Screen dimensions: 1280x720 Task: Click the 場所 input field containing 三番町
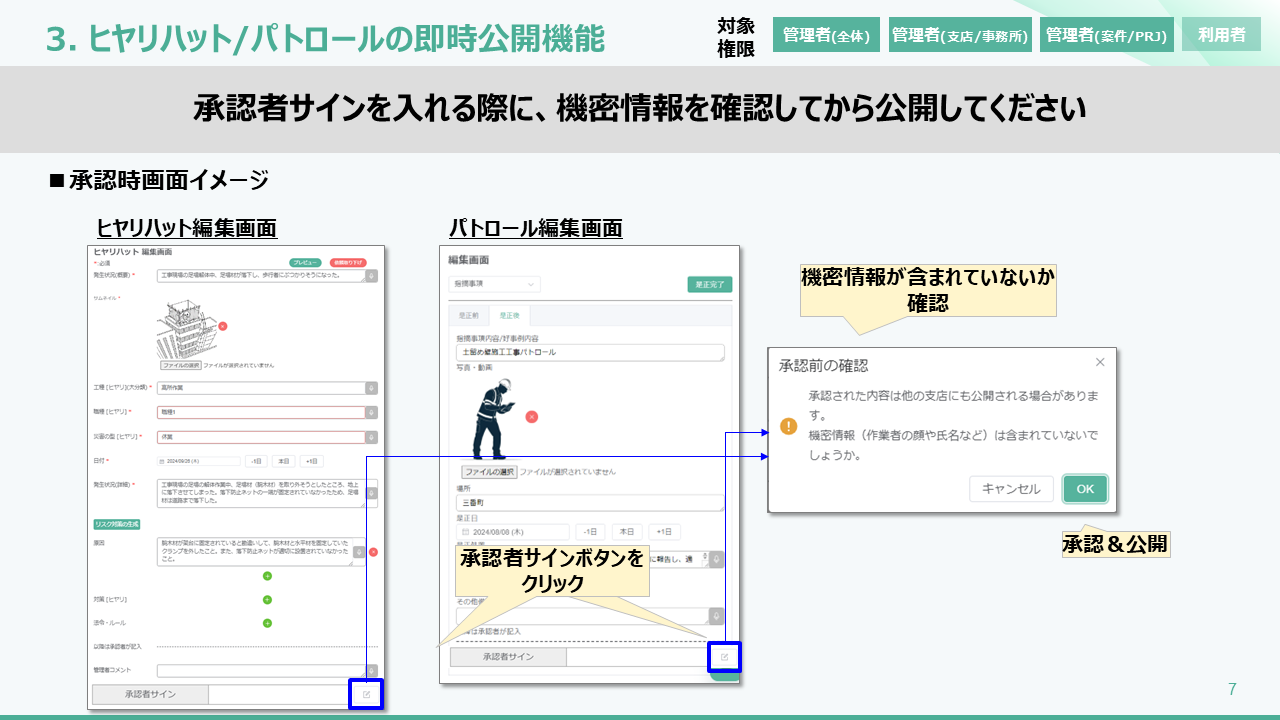point(589,502)
